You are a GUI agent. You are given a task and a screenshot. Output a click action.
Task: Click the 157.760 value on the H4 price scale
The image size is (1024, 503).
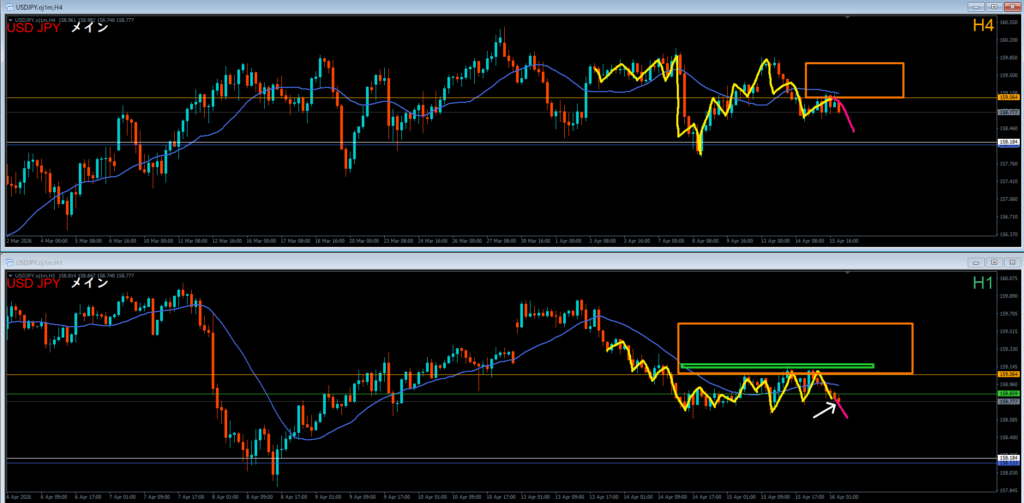click(1008, 163)
